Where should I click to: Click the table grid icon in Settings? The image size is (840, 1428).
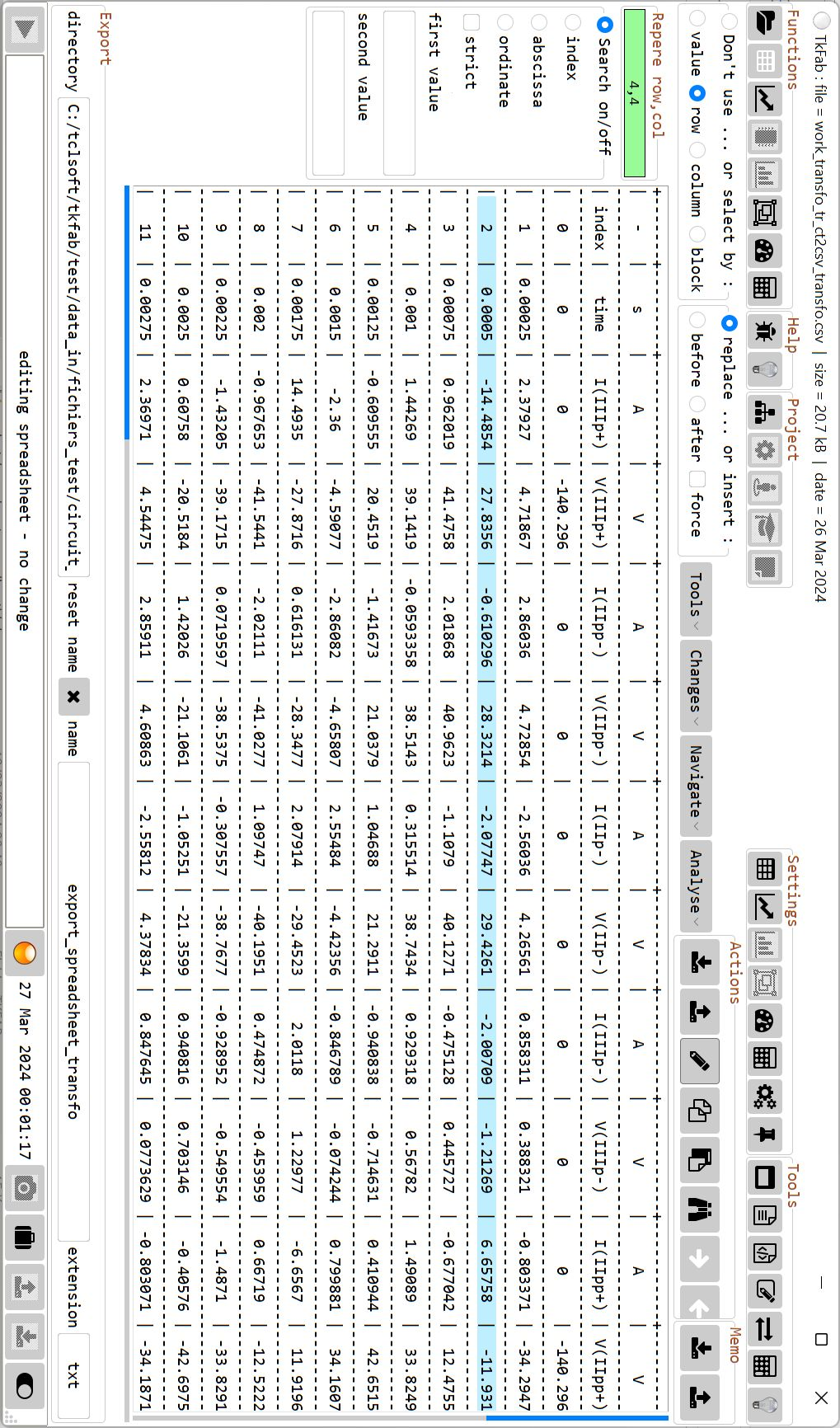click(765, 868)
